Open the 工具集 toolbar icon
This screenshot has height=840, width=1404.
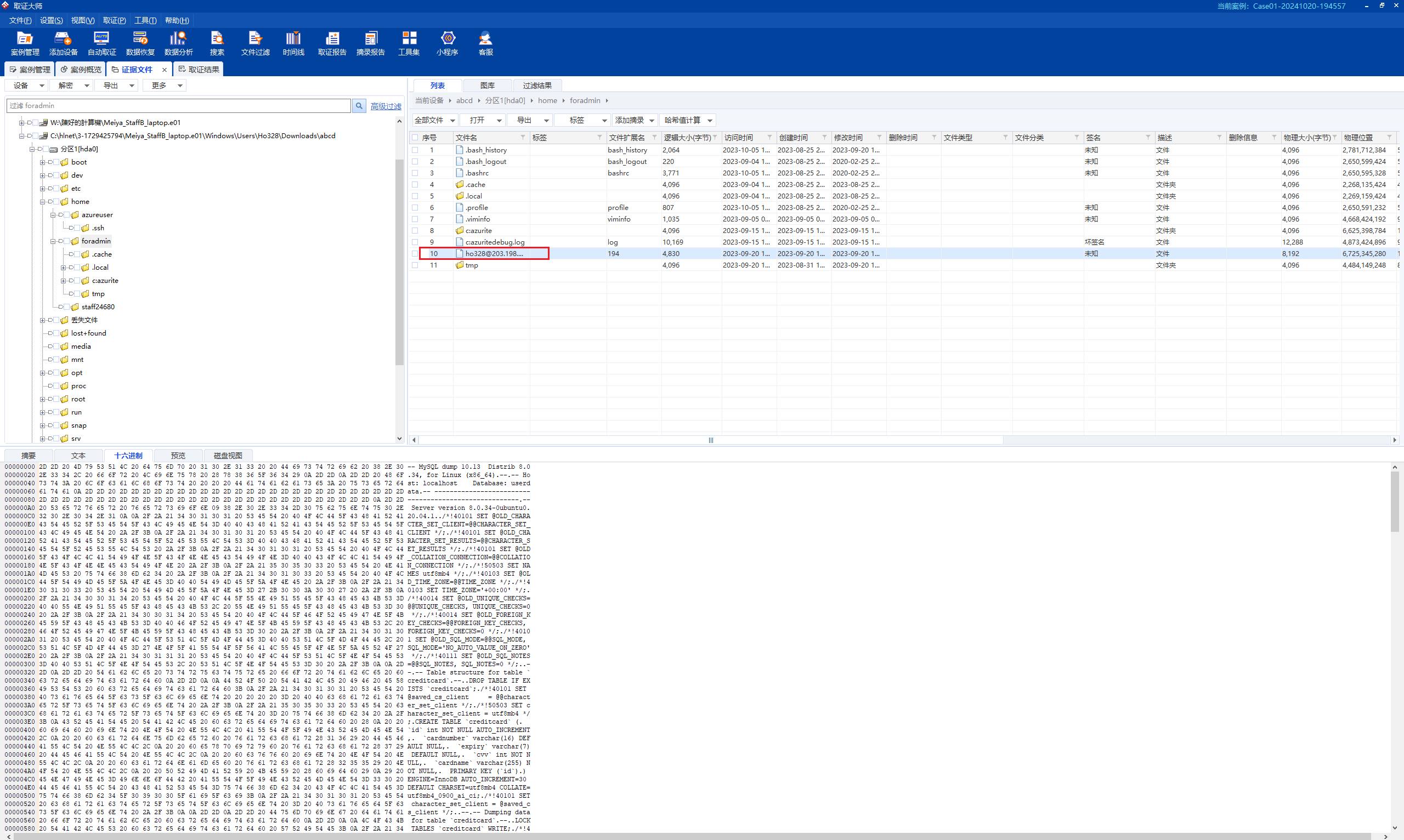pyautogui.click(x=409, y=43)
